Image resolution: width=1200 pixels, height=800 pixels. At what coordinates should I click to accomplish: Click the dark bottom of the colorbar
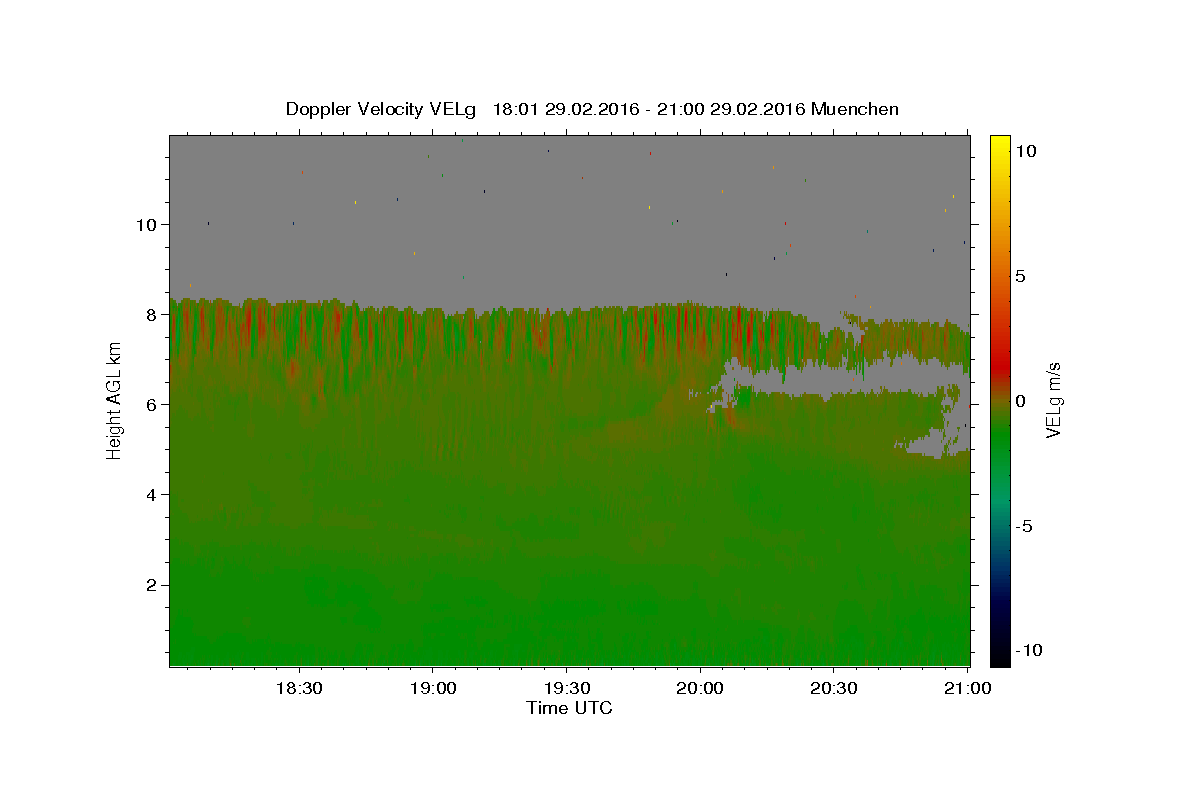point(1000,658)
